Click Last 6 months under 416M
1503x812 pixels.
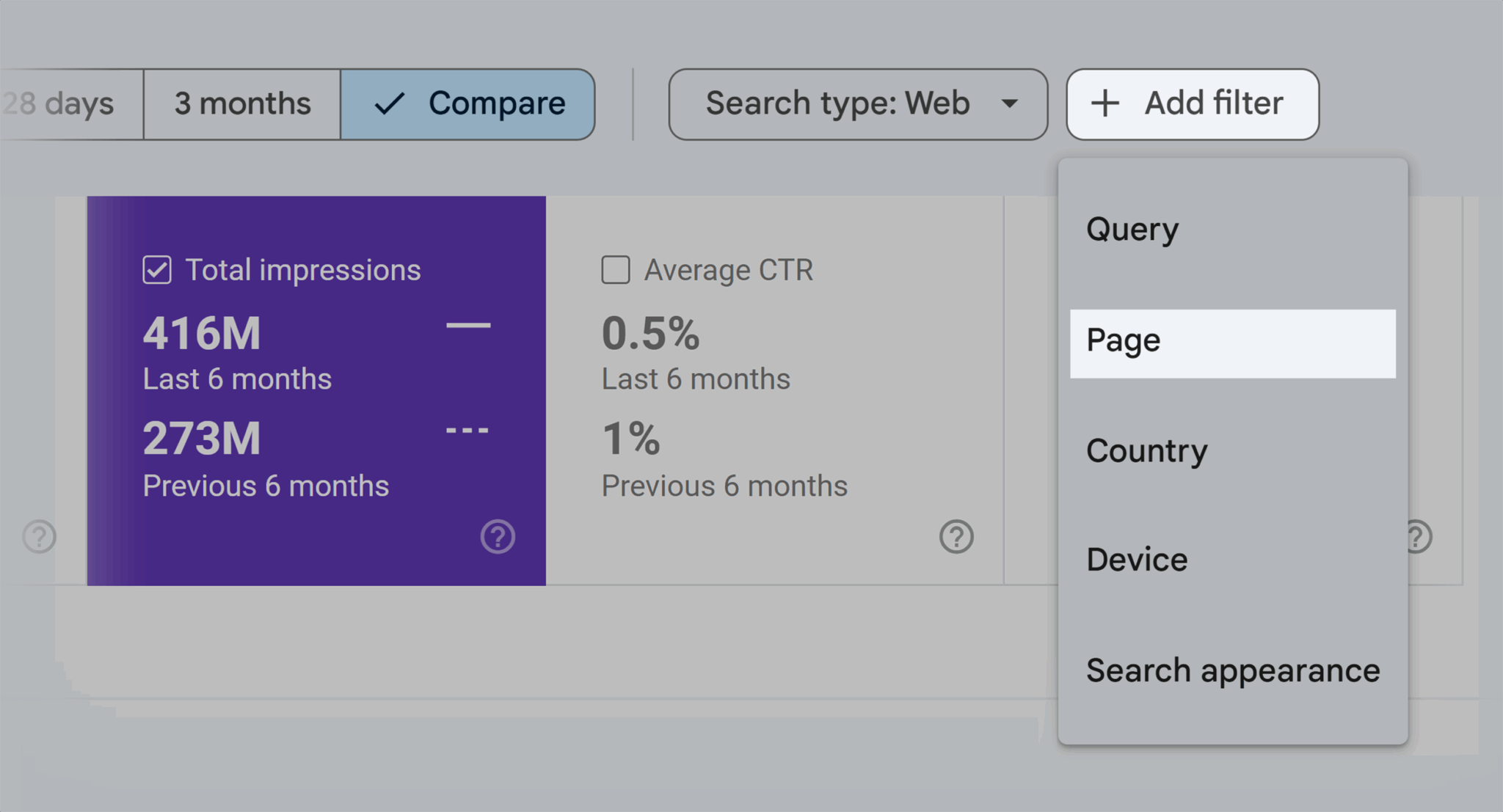tap(237, 379)
